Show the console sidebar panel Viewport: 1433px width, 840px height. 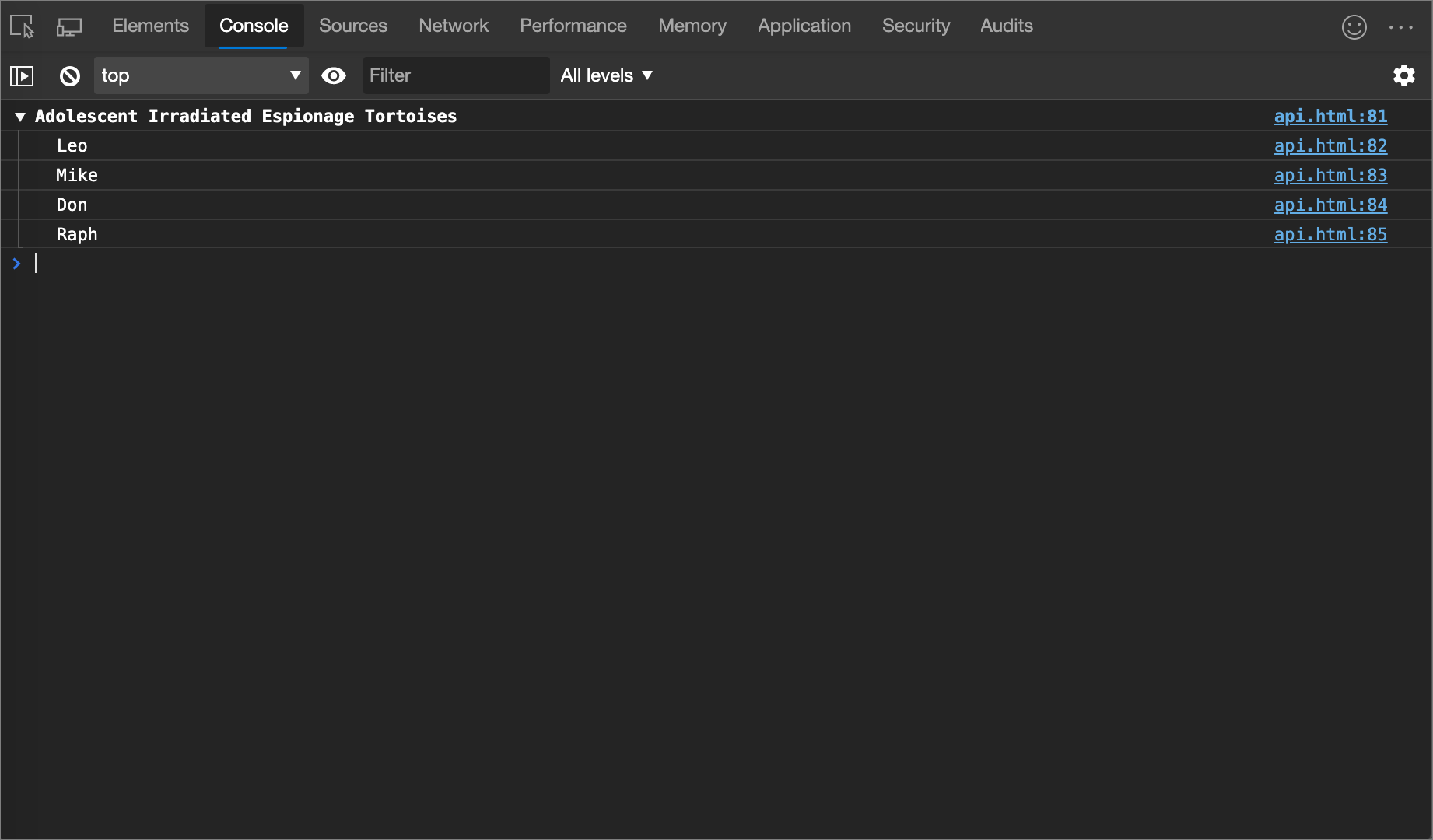22,75
